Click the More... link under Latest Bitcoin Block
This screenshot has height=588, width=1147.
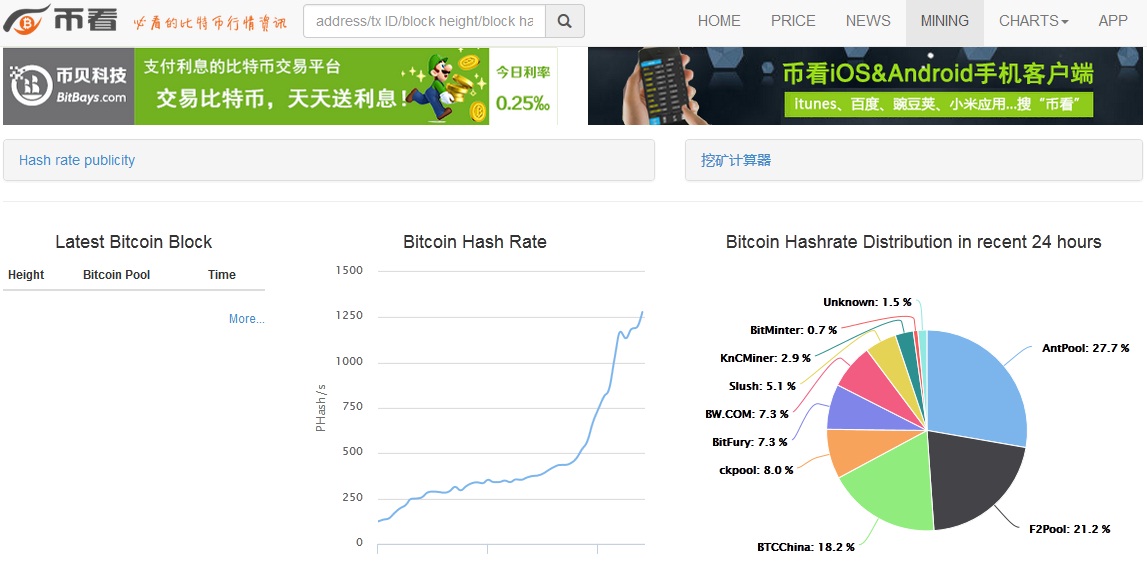(247, 319)
